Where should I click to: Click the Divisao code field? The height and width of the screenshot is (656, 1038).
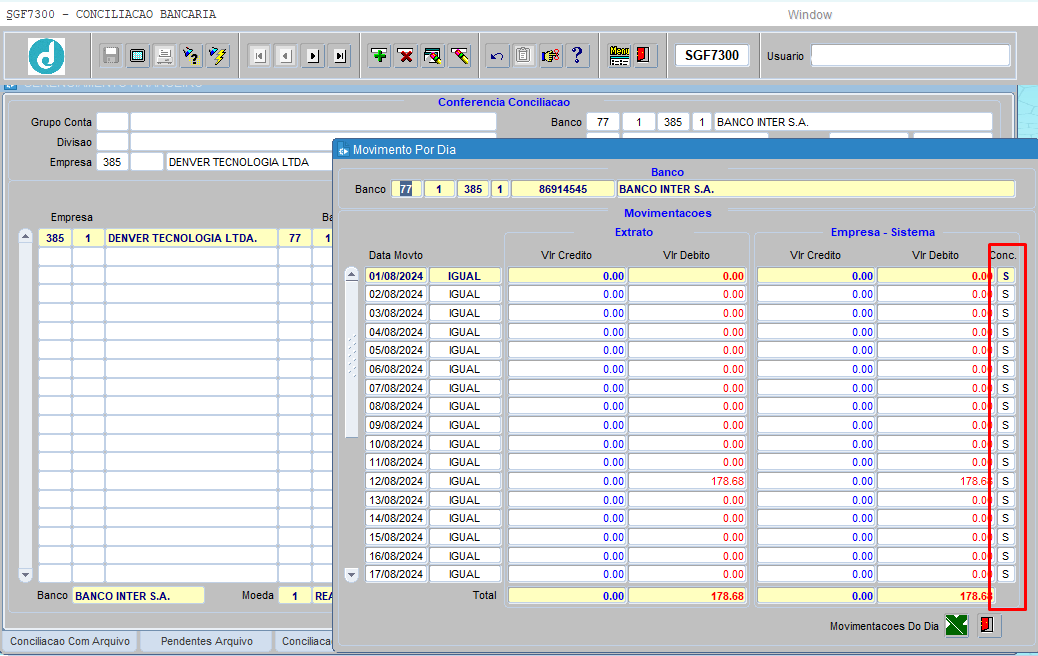[x=113, y=142]
